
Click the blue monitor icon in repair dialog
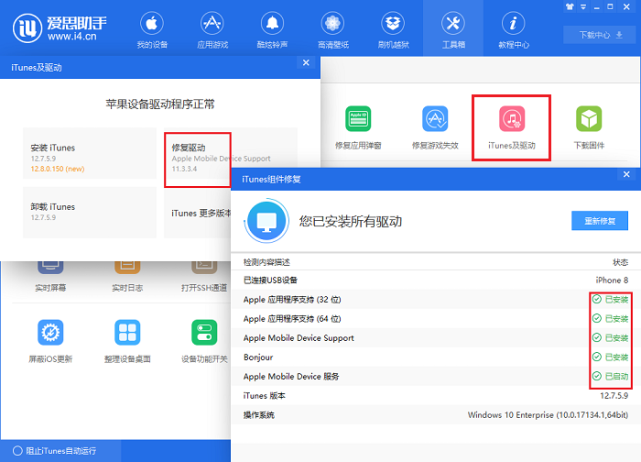pyautogui.click(x=267, y=221)
